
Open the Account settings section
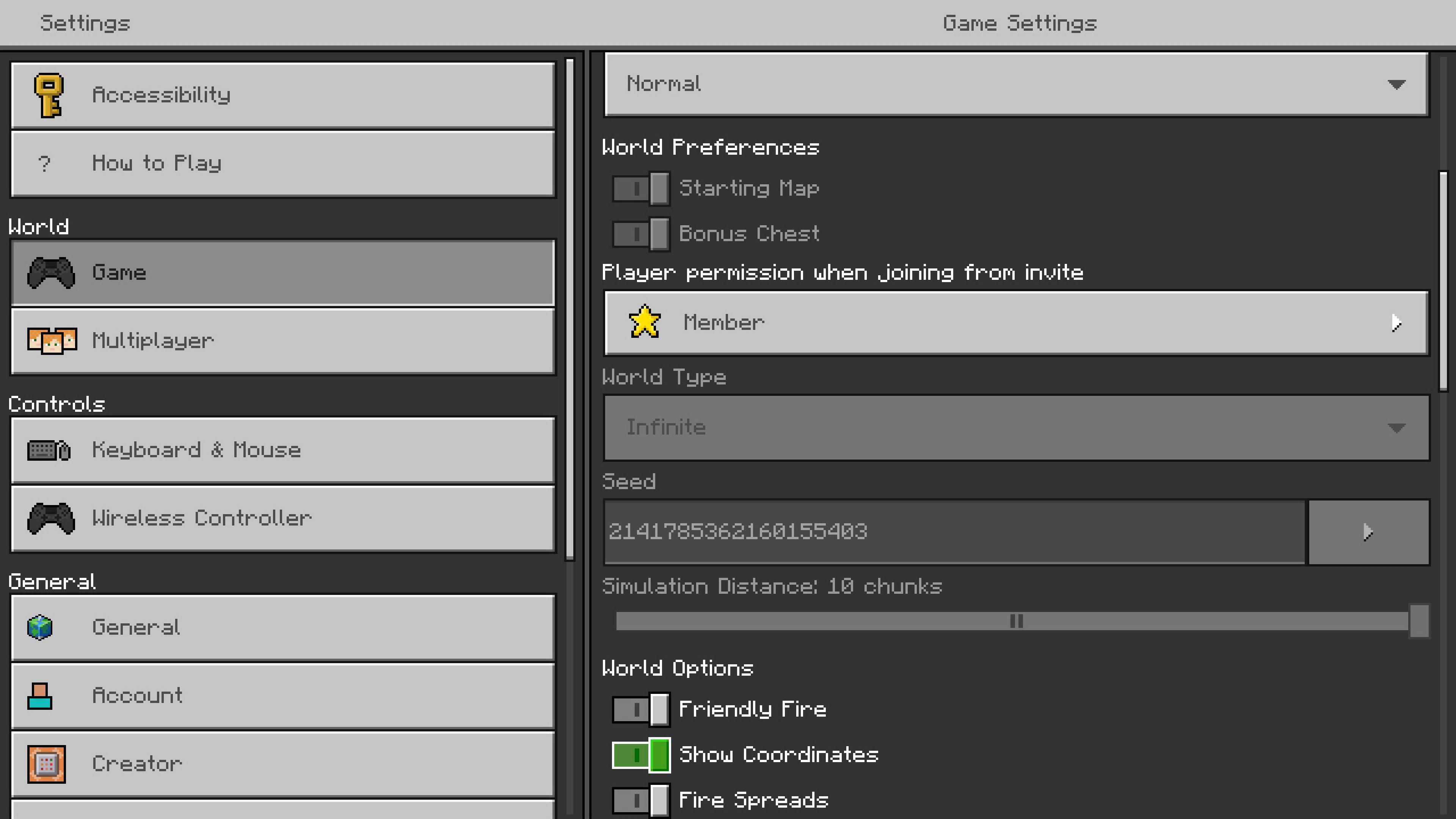(282, 696)
